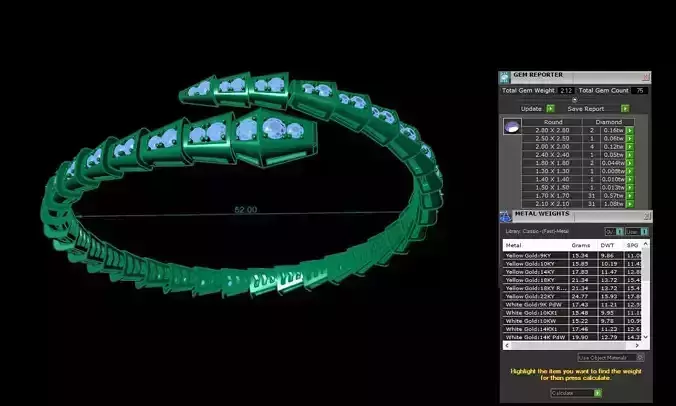The image size is (676, 406).
Task: Click the Use Object Materials button
Action: (611, 357)
